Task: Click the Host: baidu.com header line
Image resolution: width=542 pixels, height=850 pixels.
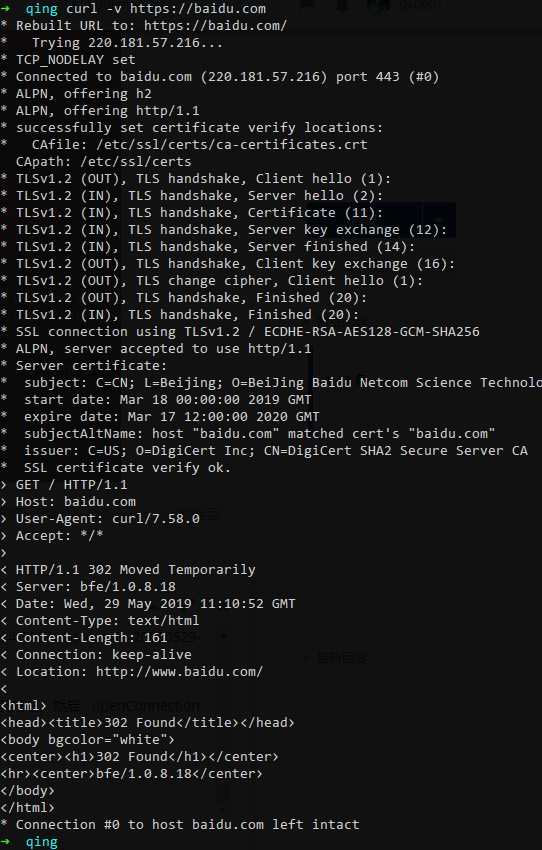Action: 76,501
